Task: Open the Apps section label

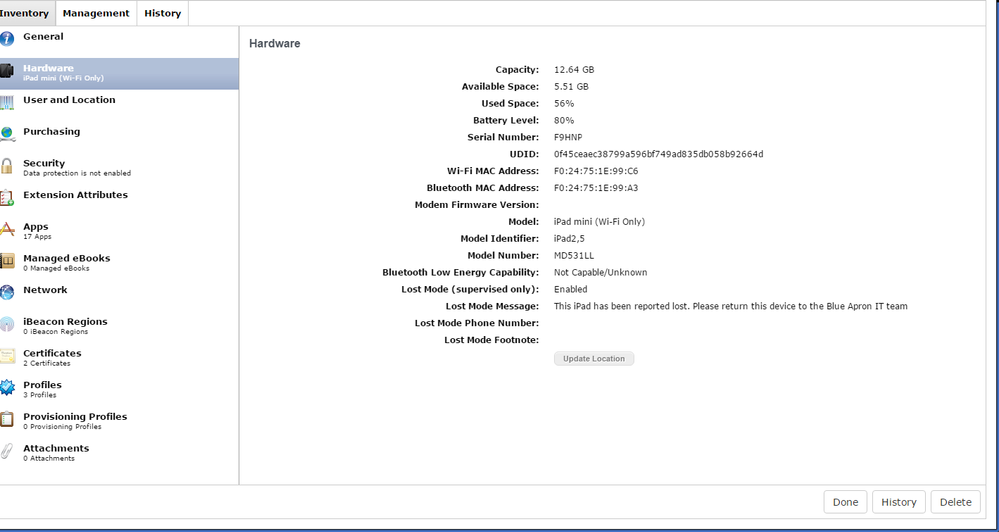Action: coord(36,227)
